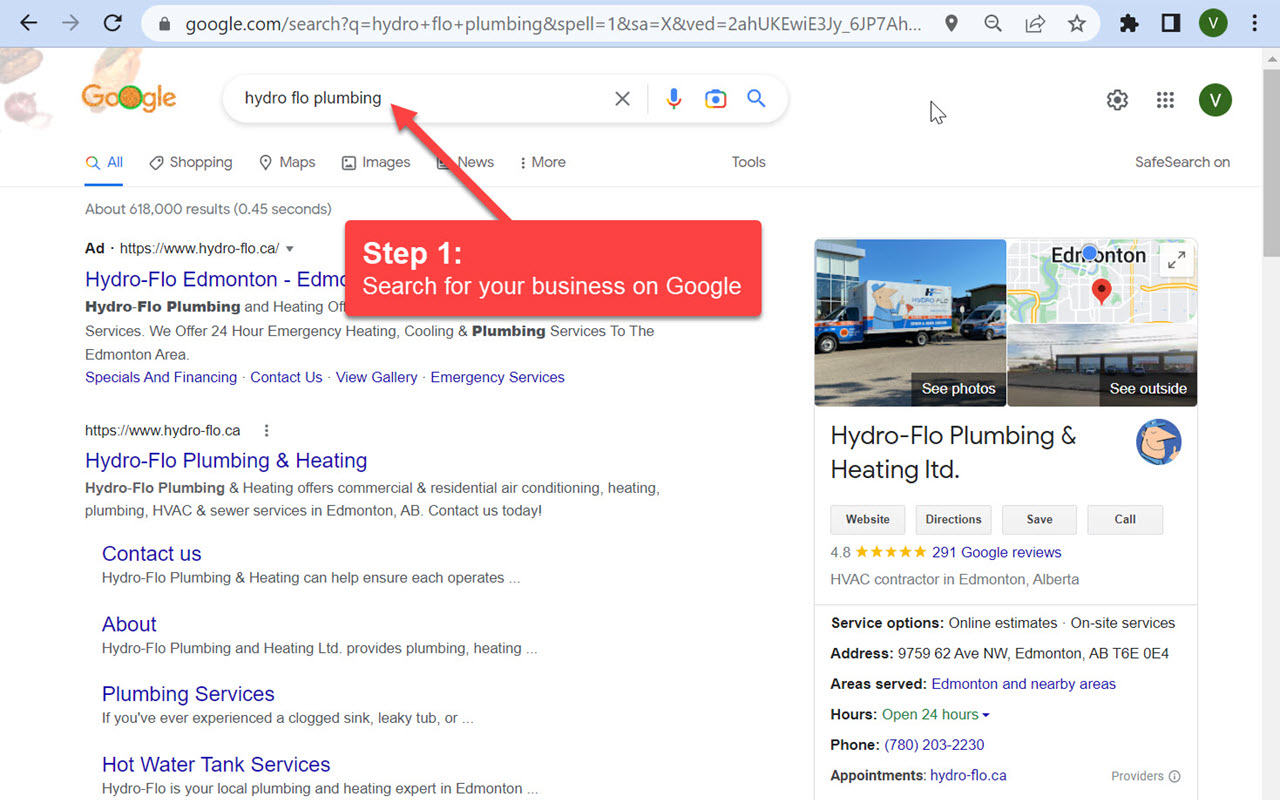The height and width of the screenshot is (800, 1280).
Task: Open Google quick settings gear
Action: tap(1116, 100)
